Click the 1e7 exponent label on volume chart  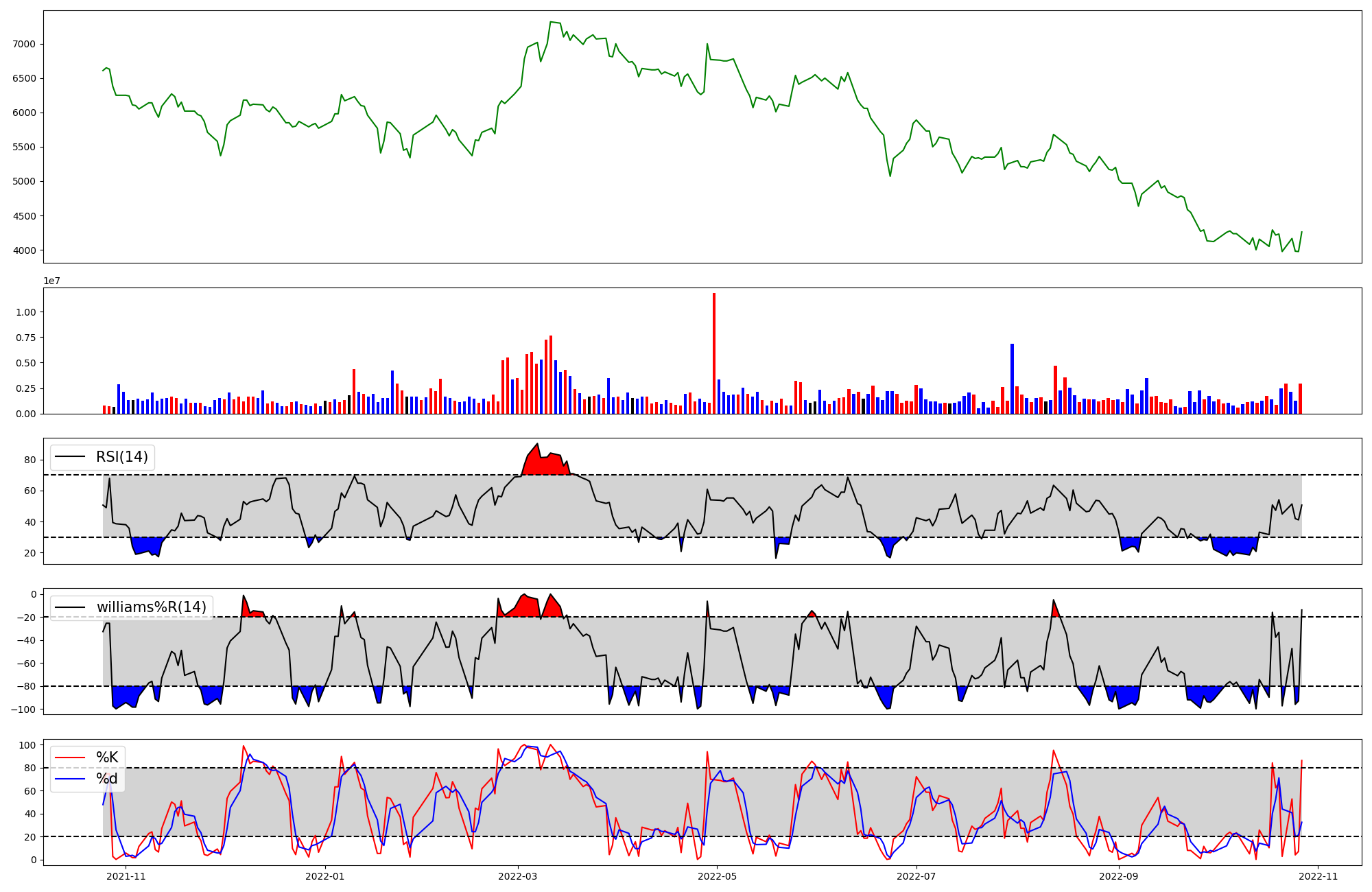coord(52,281)
